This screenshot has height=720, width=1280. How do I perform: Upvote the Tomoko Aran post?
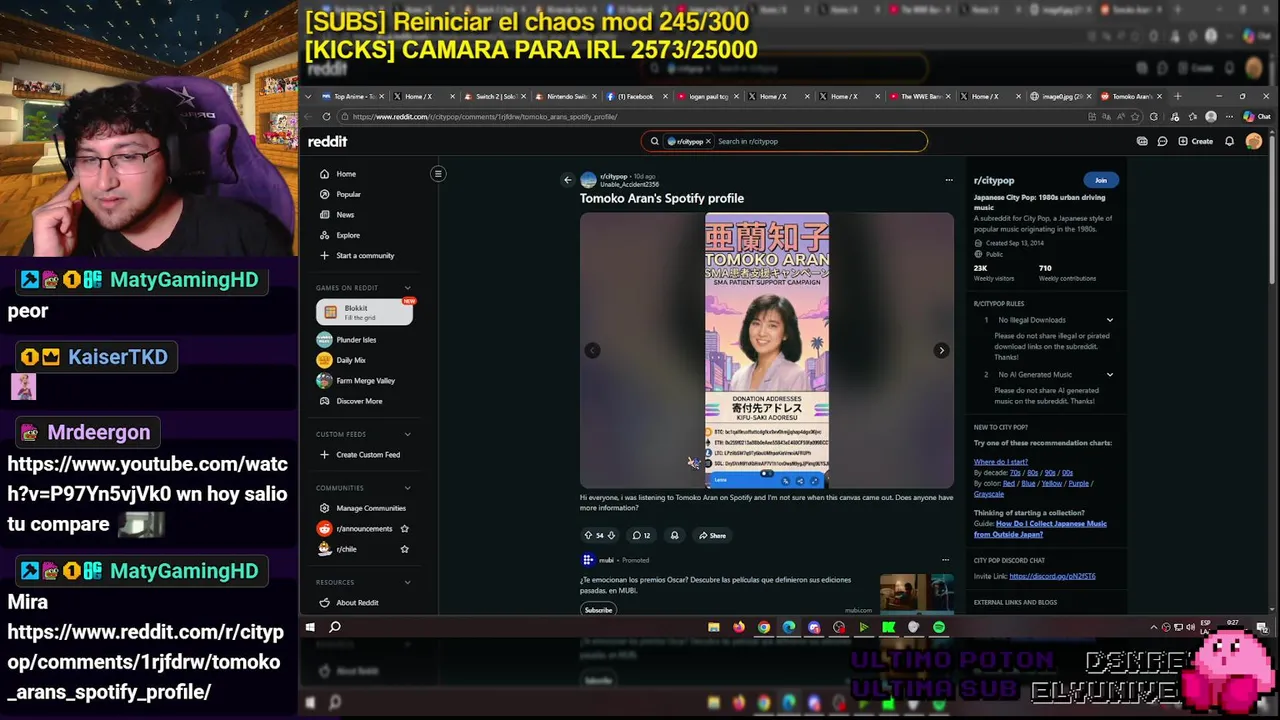[x=588, y=535]
